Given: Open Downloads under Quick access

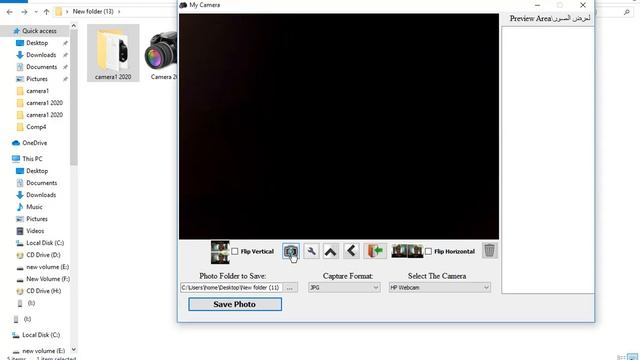Looking at the screenshot, I should pyautogui.click(x=41, y=55).
